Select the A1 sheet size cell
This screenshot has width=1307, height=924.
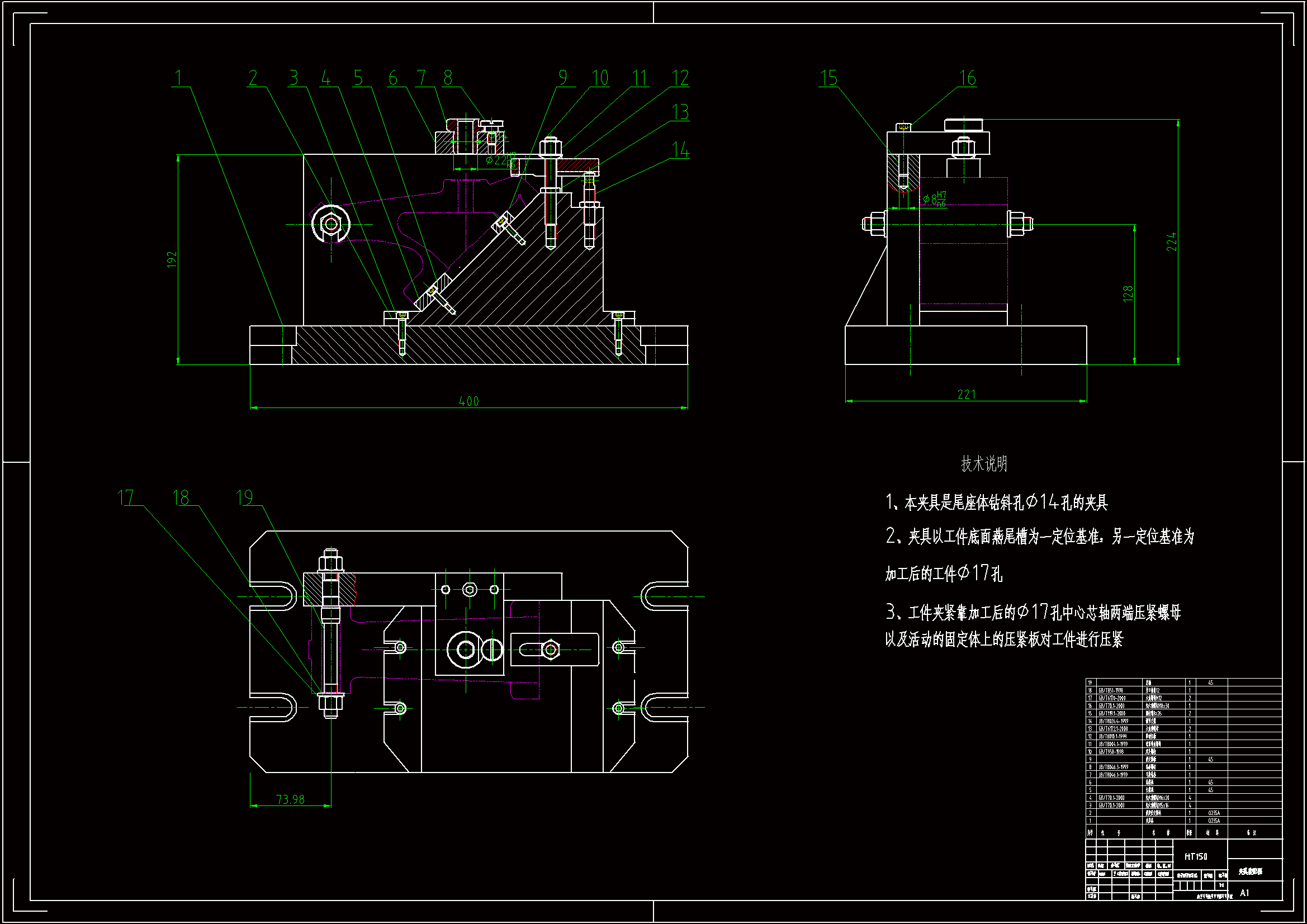point(1244,893)
